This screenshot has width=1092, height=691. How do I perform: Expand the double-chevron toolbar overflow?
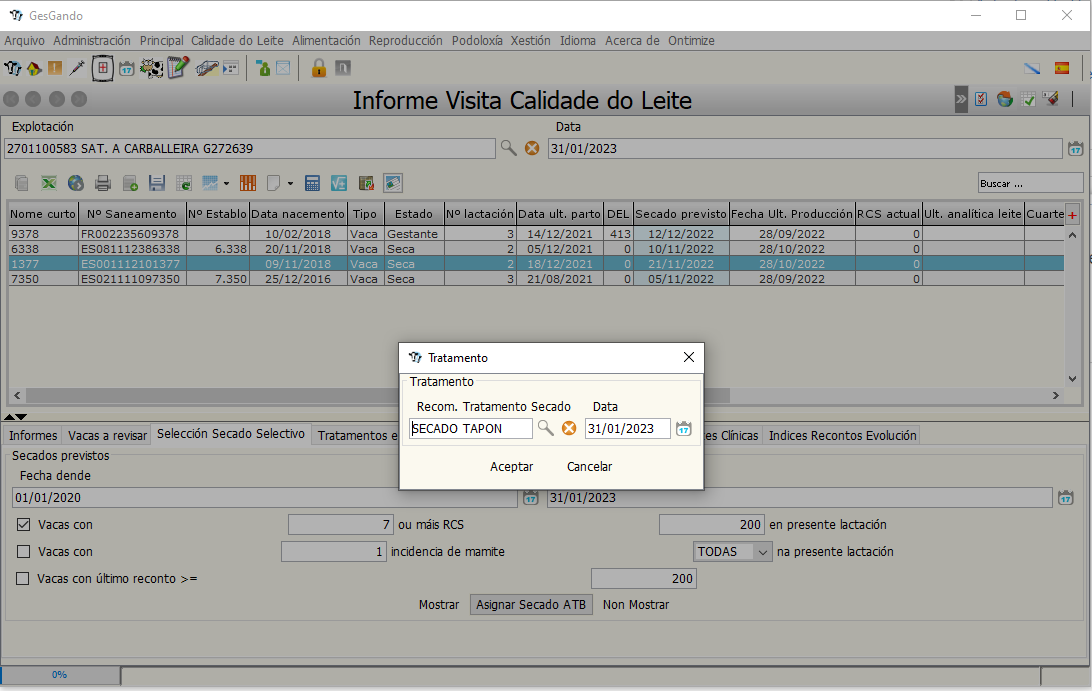[x=961, y=99]
